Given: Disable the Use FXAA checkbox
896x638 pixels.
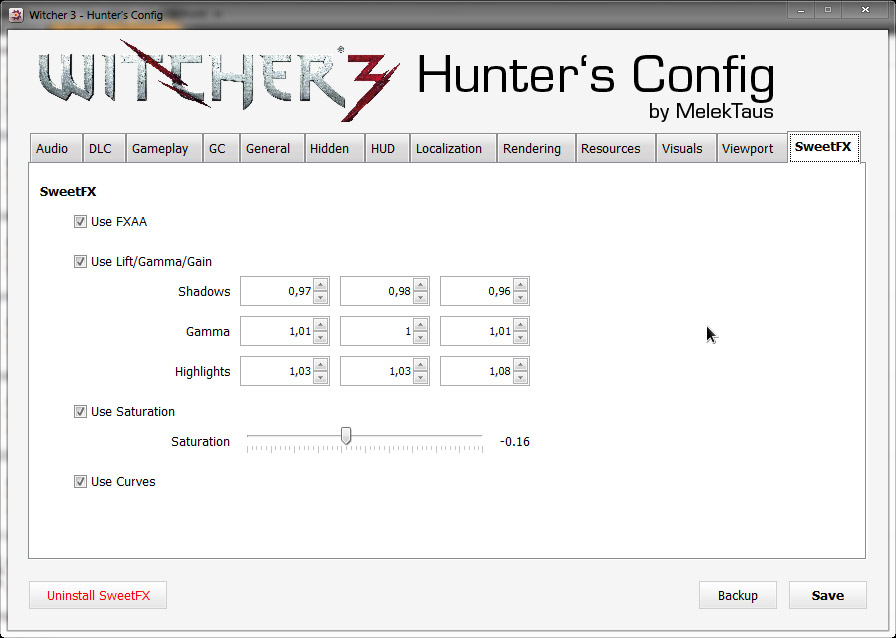Looking at the screenshot, I should (x=80, y=222).
